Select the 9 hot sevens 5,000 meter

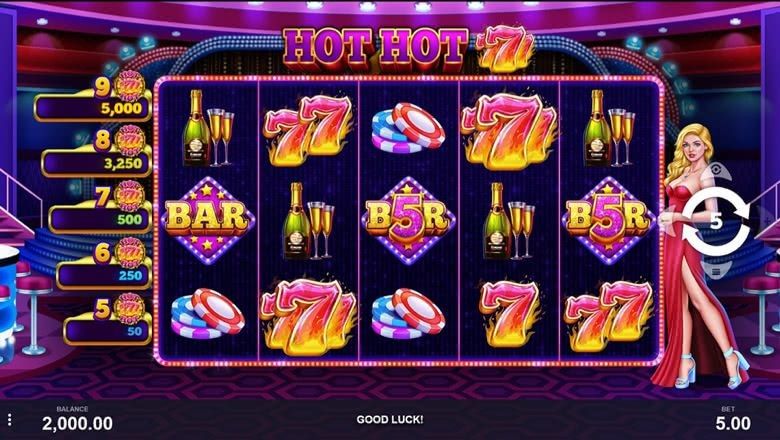pos(93,101)
